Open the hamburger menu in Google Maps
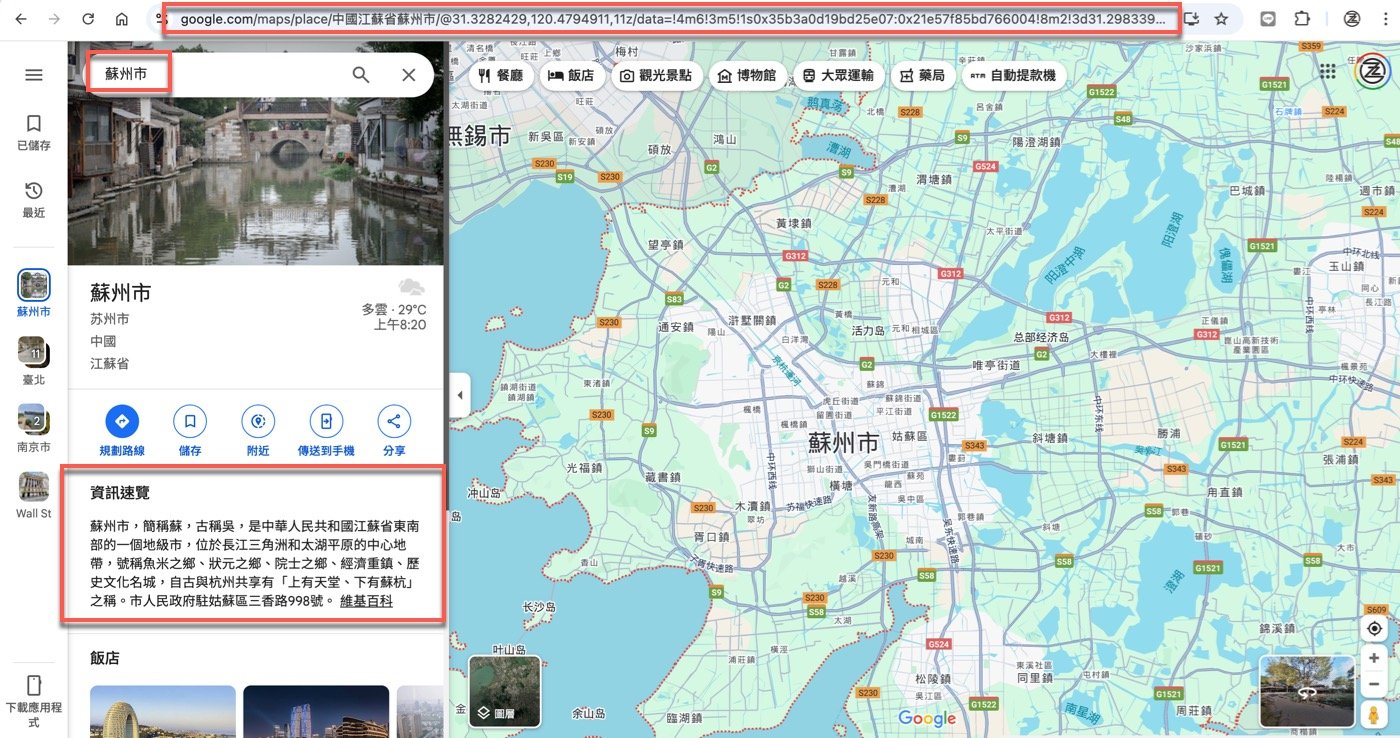The image size is (1400, 738). 33,75
